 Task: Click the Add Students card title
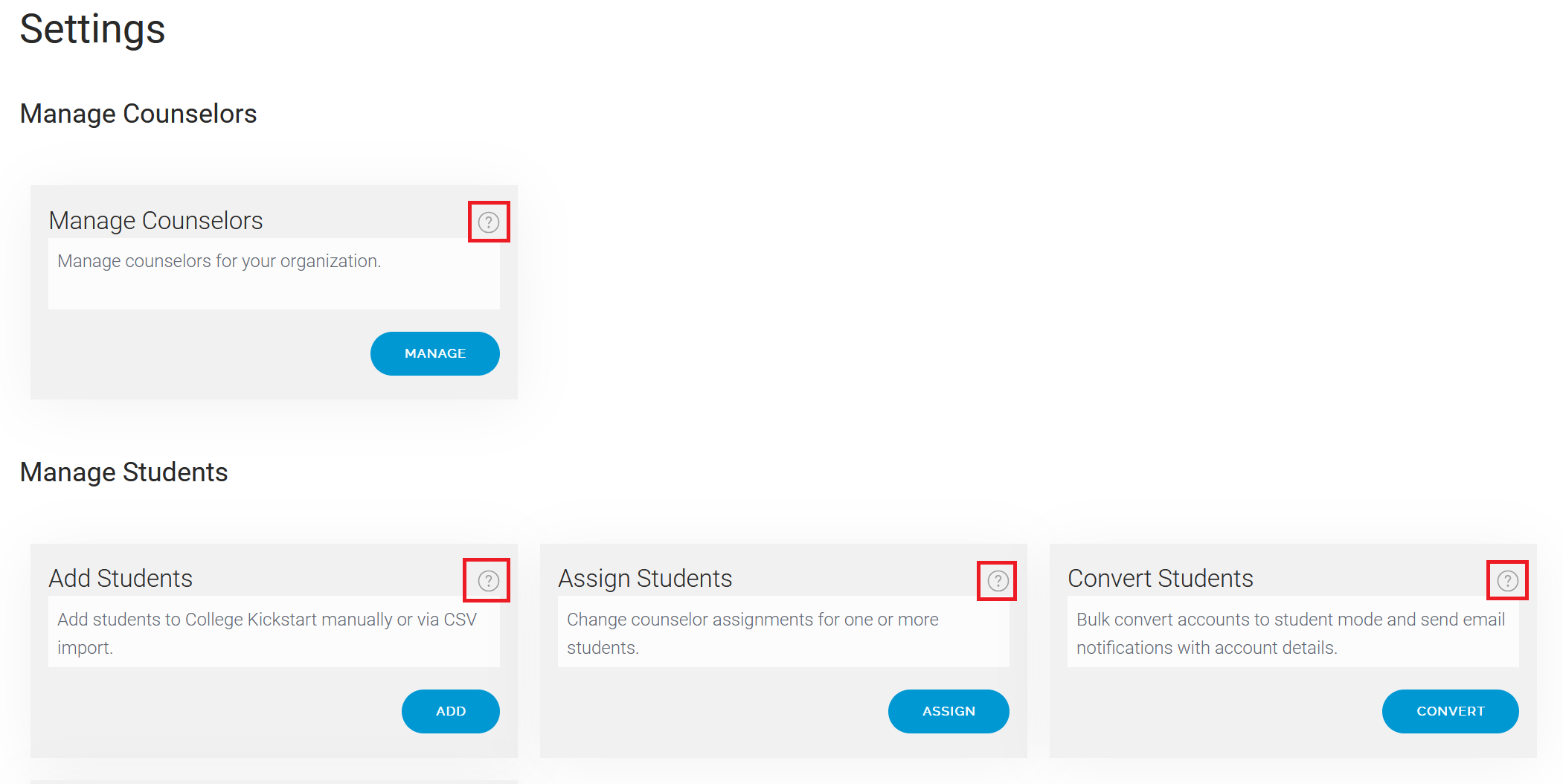(121, 579)
